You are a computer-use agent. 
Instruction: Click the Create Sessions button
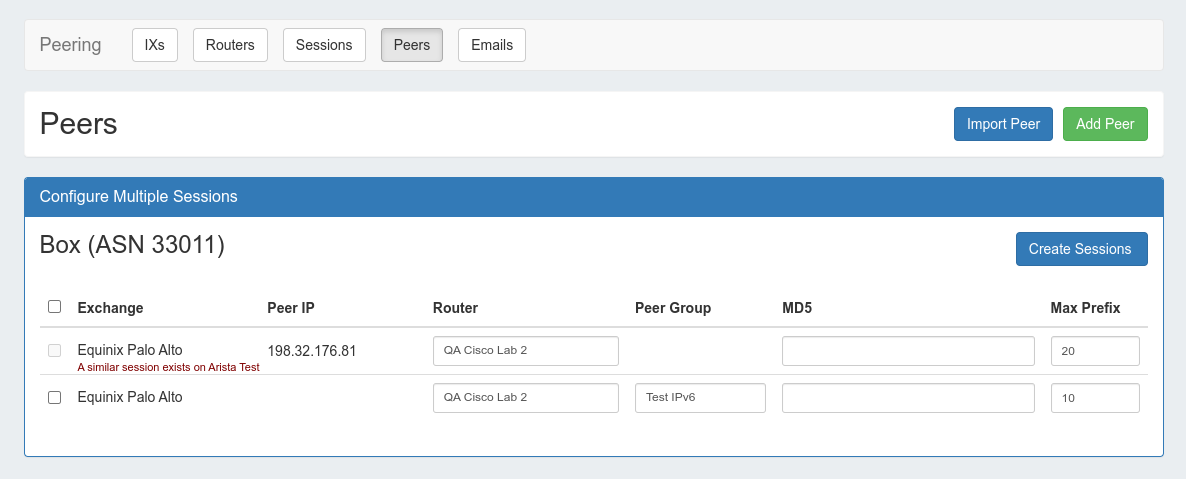click(x=1081, y=249)
